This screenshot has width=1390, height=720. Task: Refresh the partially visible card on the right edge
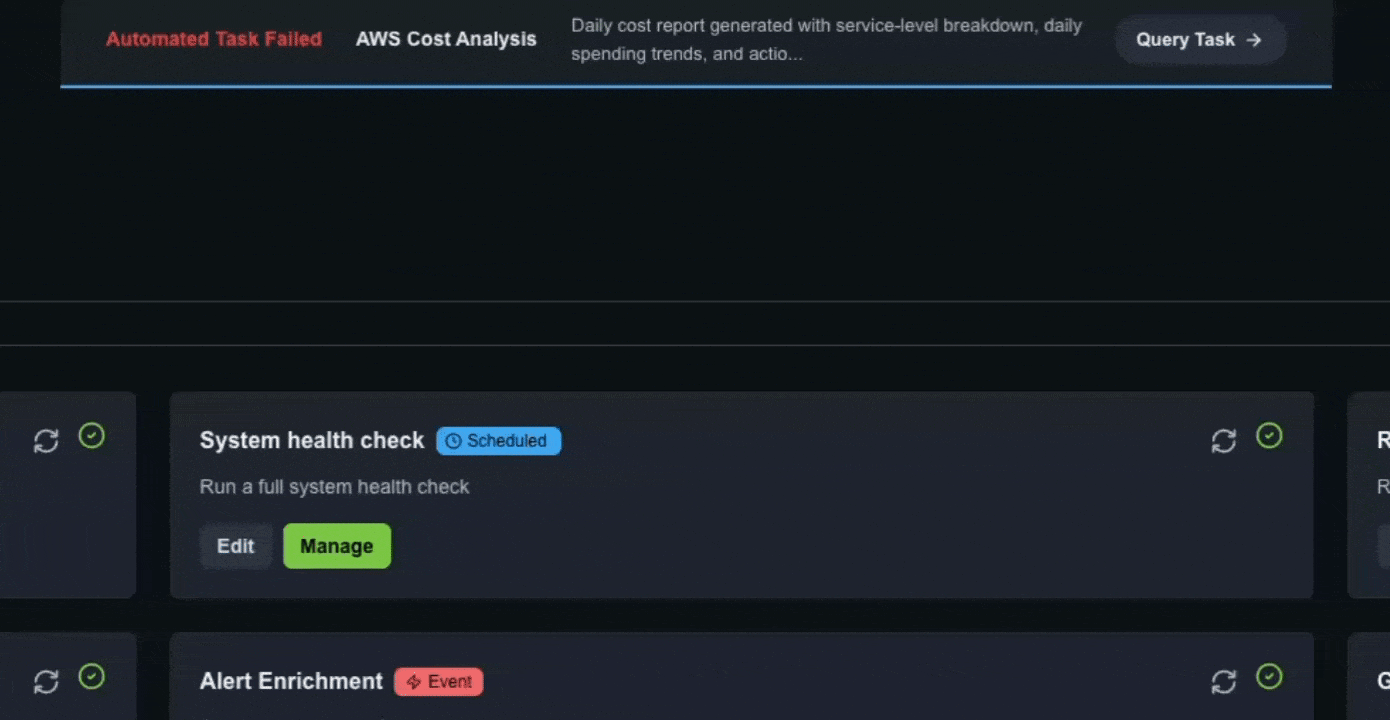(1384, 440)
